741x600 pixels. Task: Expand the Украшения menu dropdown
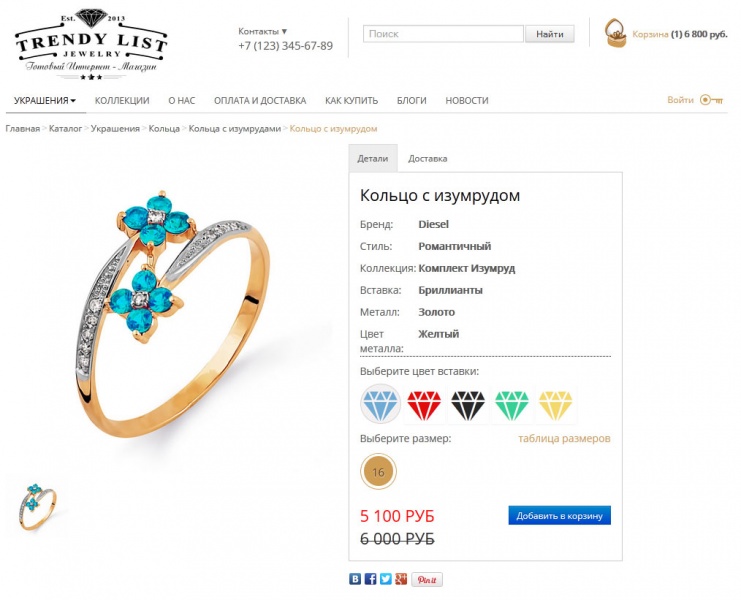(45, 101)
